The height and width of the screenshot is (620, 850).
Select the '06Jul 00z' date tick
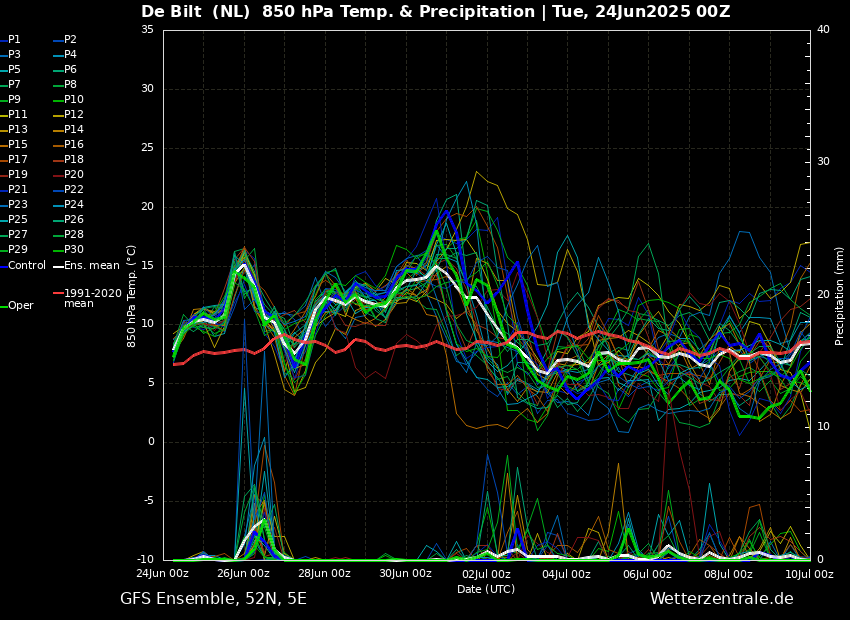pos(648,574)
